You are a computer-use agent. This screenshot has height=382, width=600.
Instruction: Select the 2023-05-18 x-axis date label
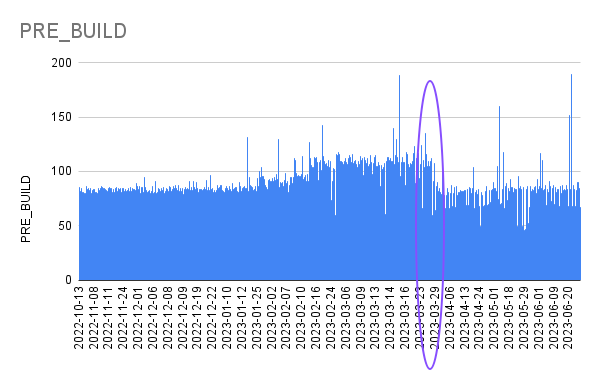click(509, 318)
